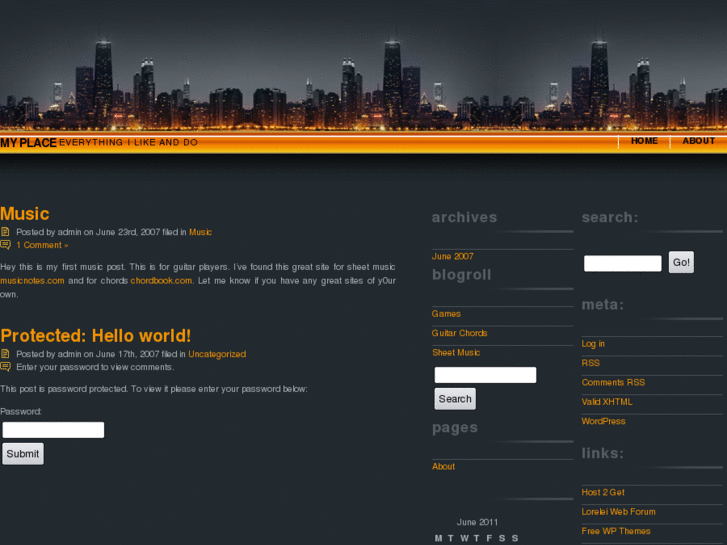Viewport: 727px width, 545px height.
Task: Focus the search field next to Go!
Action: point(623,263)
